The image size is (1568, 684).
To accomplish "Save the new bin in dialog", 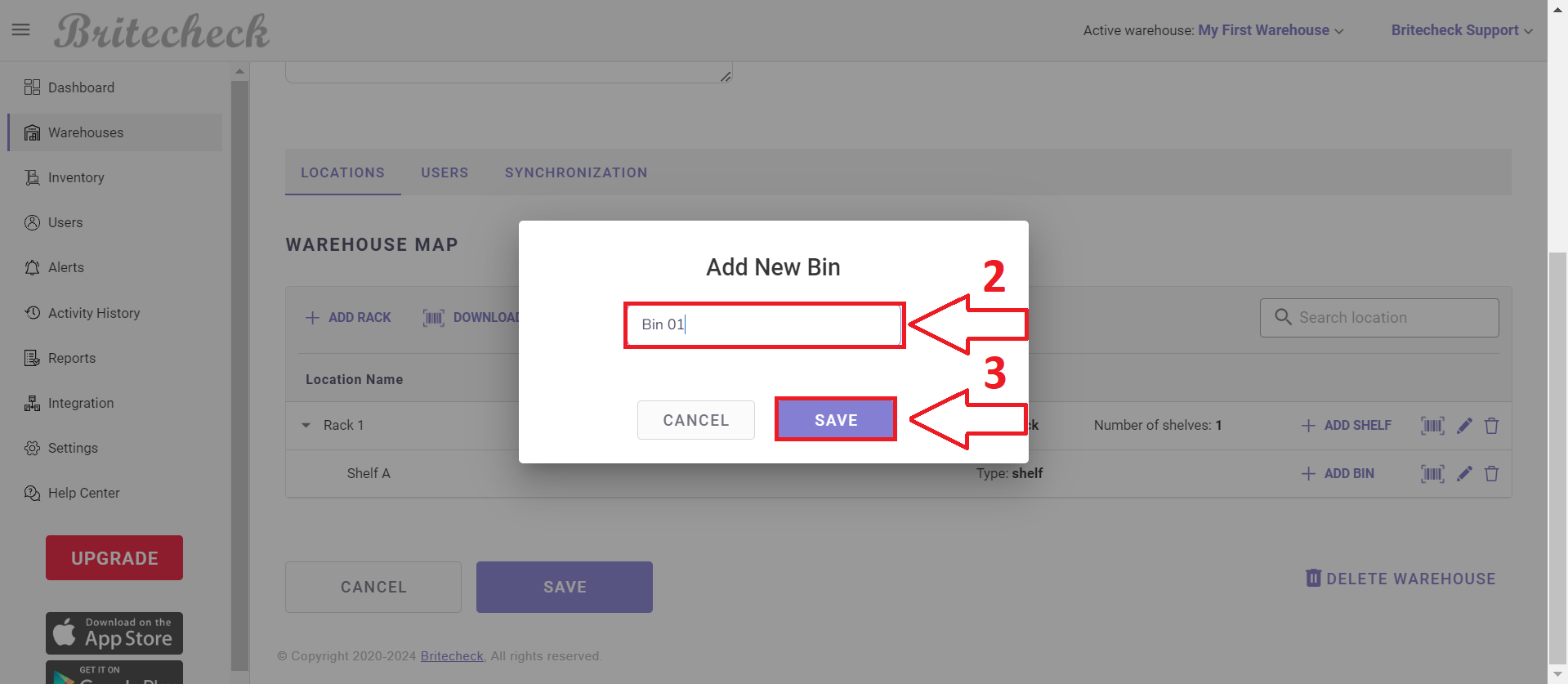I will pyautogui.click(x=836, y=420).
